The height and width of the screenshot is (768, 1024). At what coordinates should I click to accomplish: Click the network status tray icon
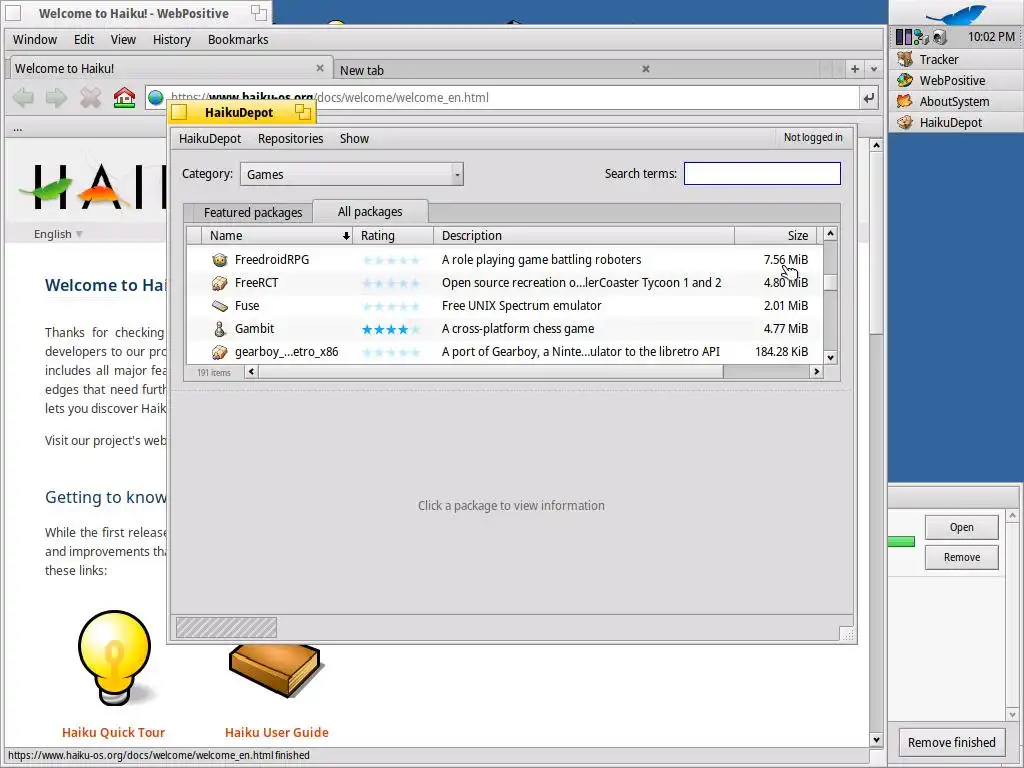point(921,37)
